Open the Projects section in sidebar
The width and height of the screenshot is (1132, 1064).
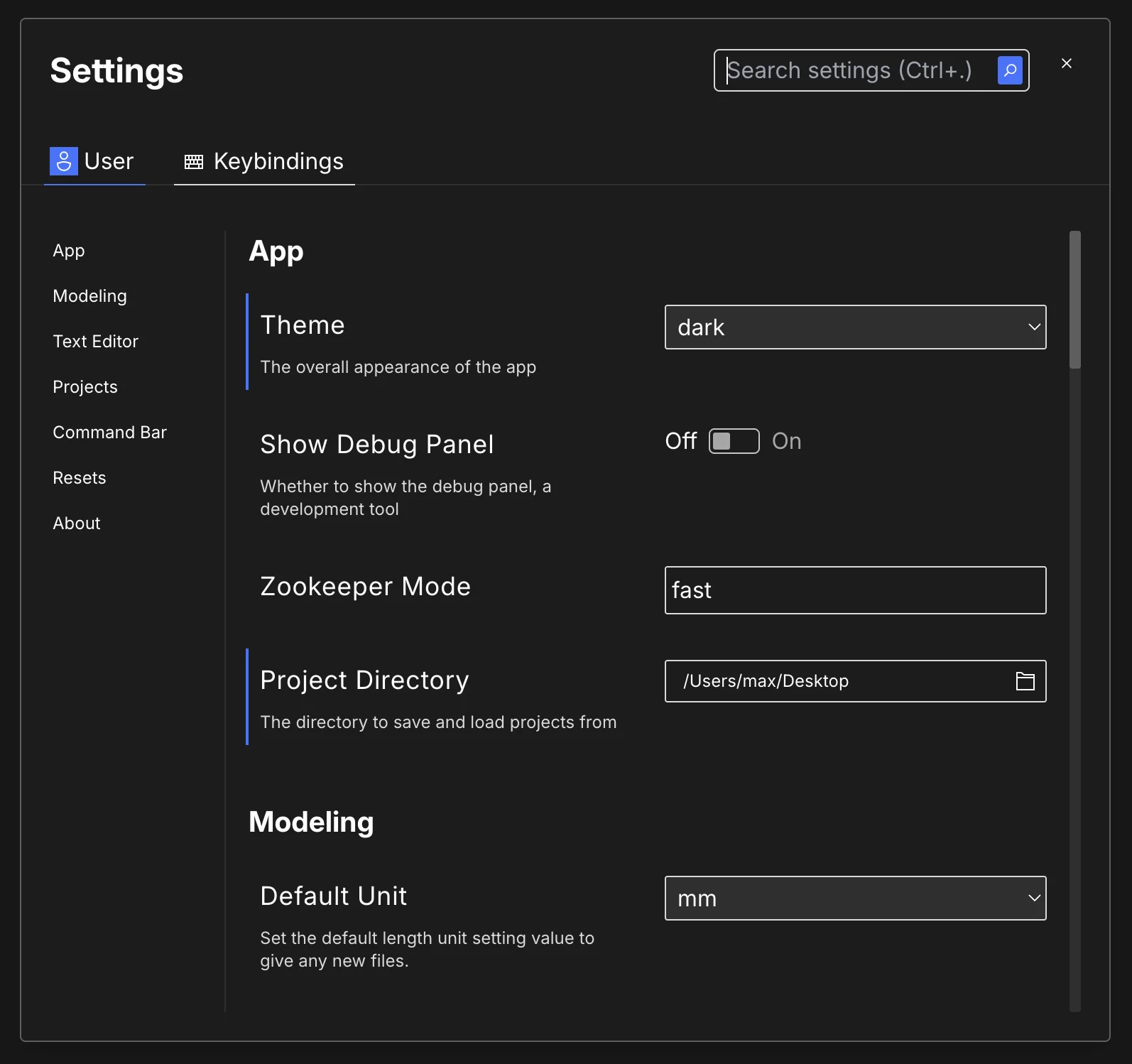pos(85,387)
